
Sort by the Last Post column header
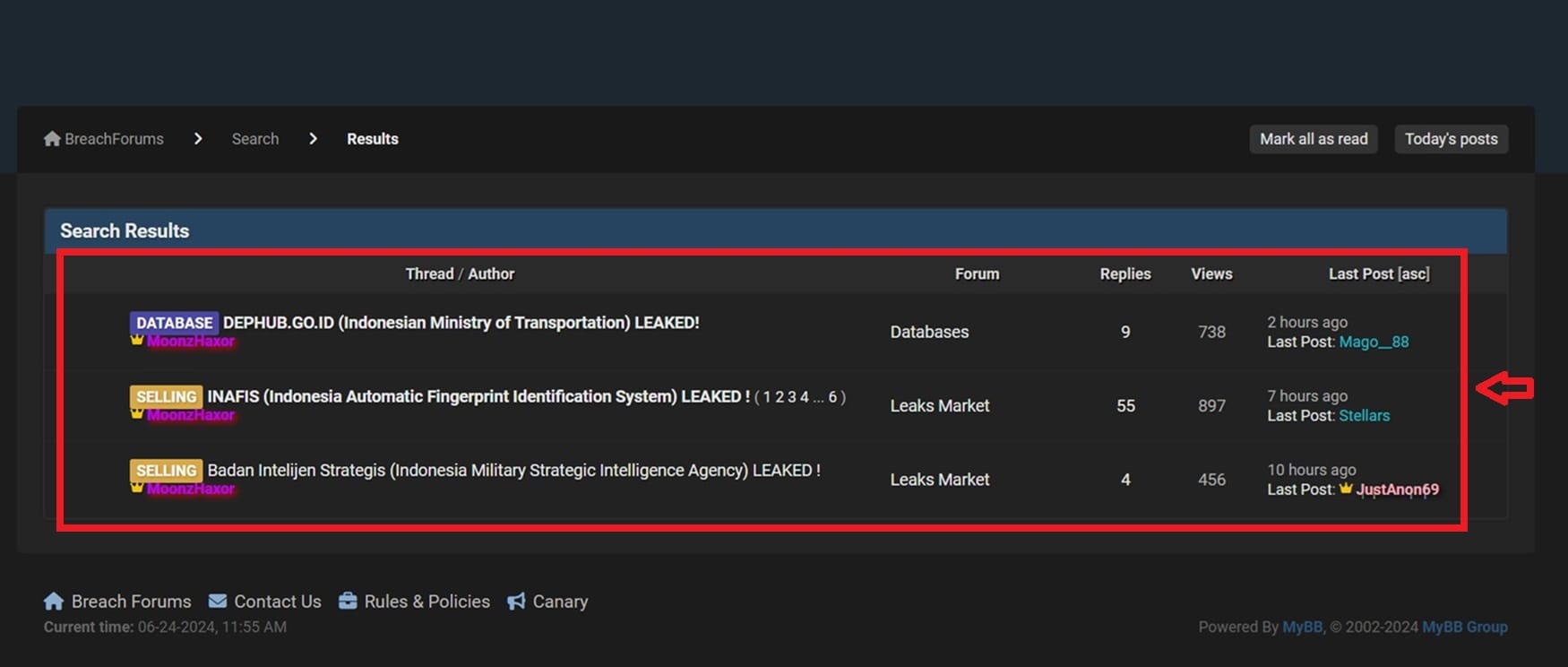pos(1361,273)
